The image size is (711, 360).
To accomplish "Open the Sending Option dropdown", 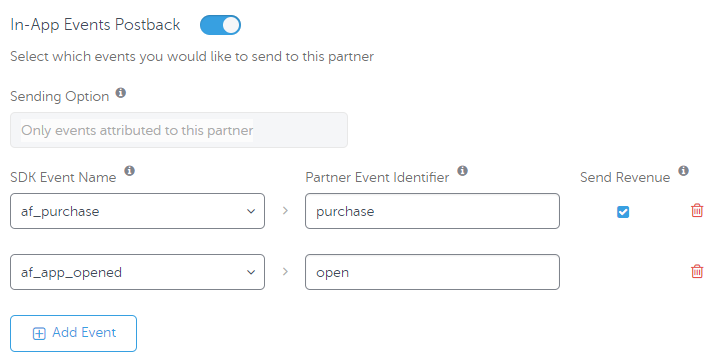I will (x=179, y=130).
